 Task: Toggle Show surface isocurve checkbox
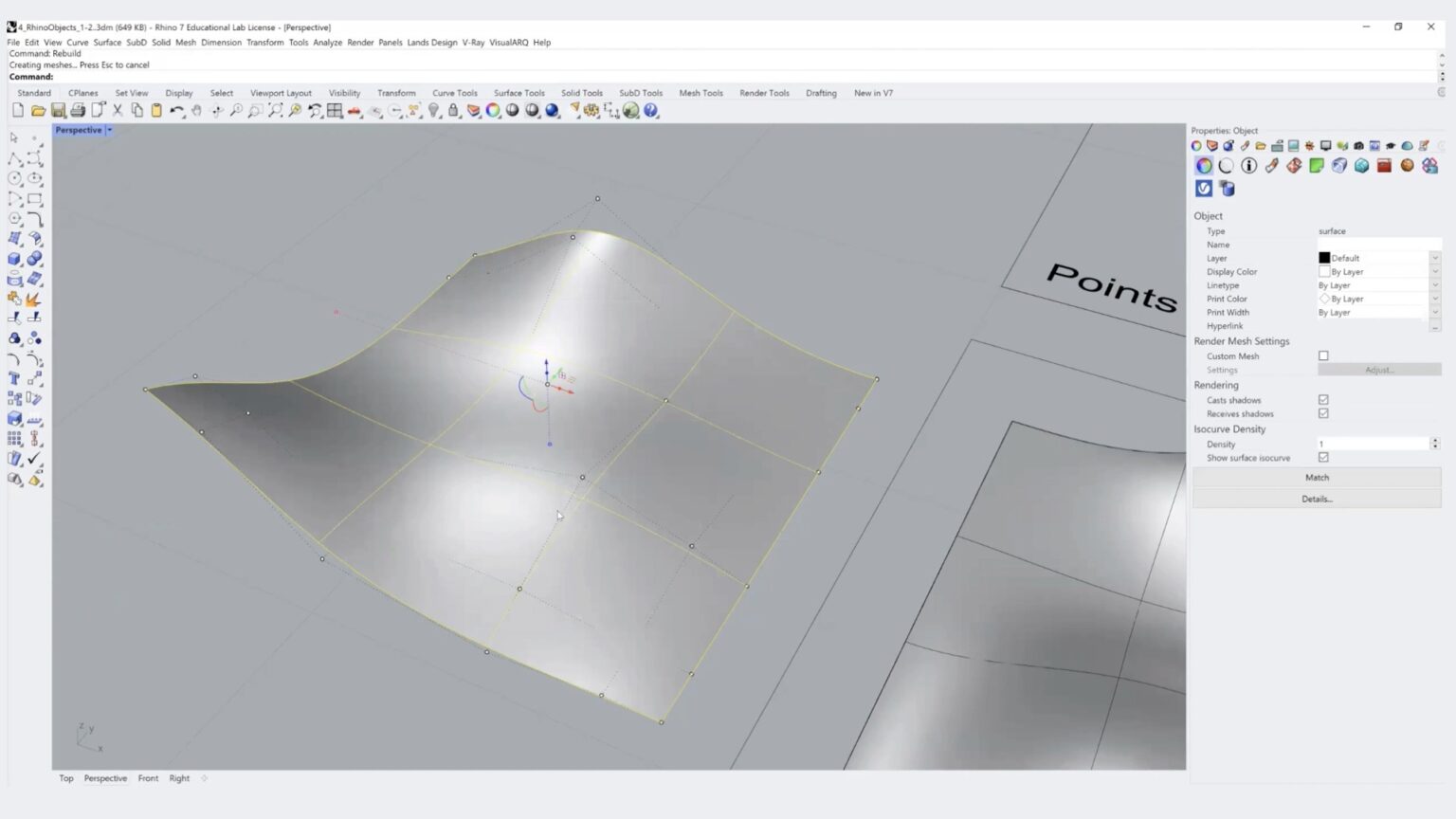point(1323,458)
